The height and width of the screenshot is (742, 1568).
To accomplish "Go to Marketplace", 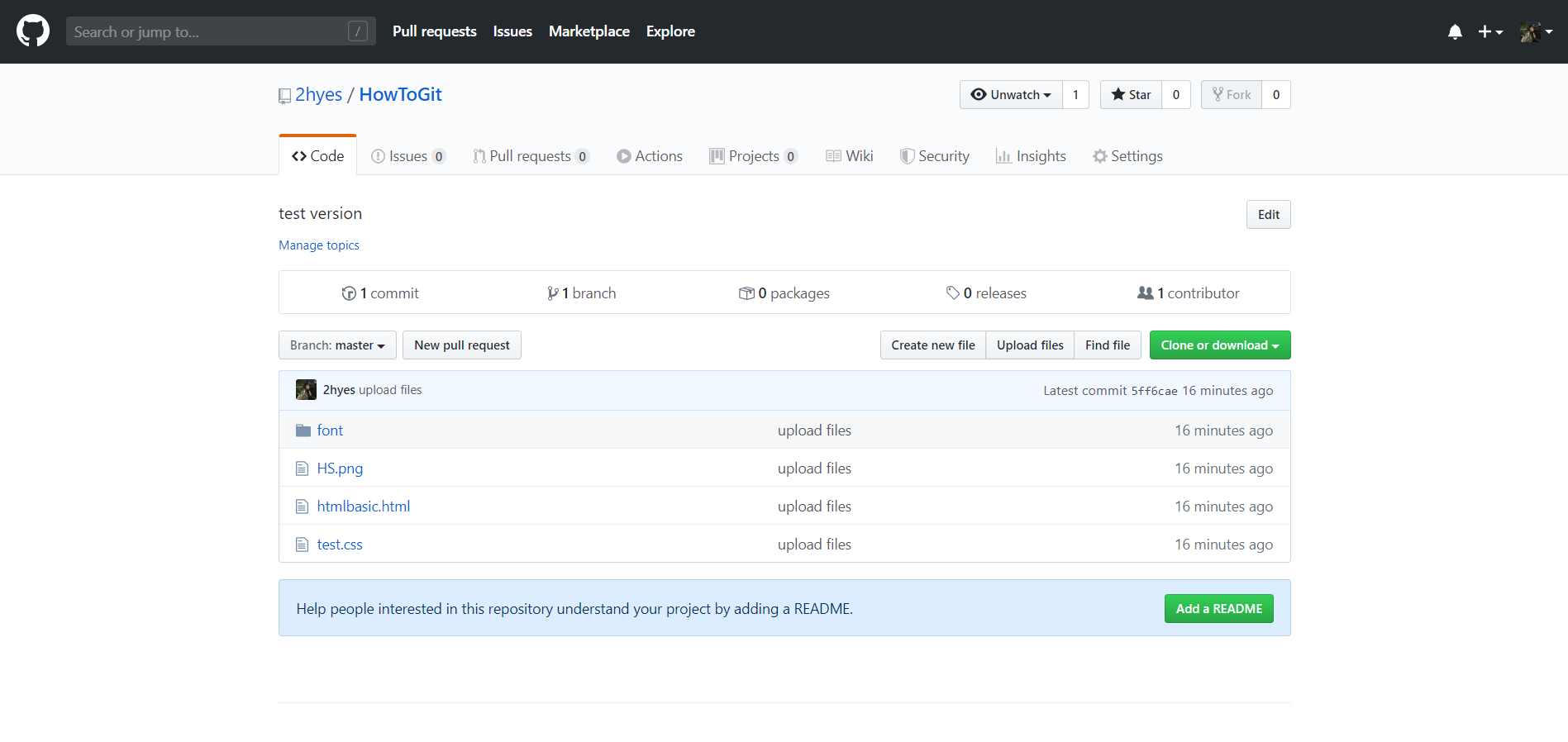I will click(x=589, y=31).
